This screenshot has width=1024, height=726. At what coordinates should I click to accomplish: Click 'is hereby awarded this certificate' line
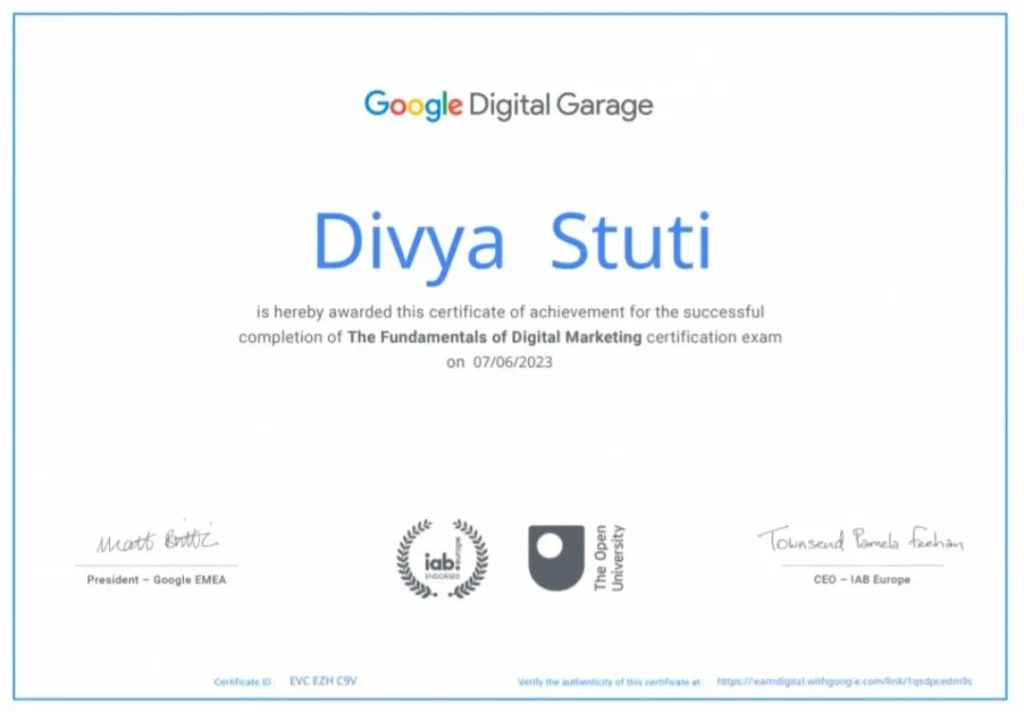[510, 312]
